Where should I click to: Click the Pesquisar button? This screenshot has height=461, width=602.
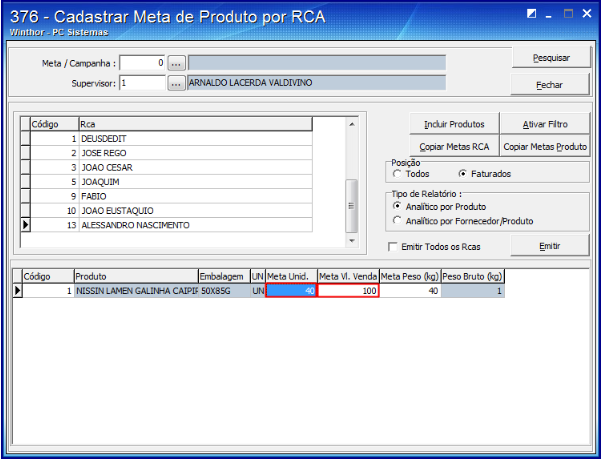[551, 58]
